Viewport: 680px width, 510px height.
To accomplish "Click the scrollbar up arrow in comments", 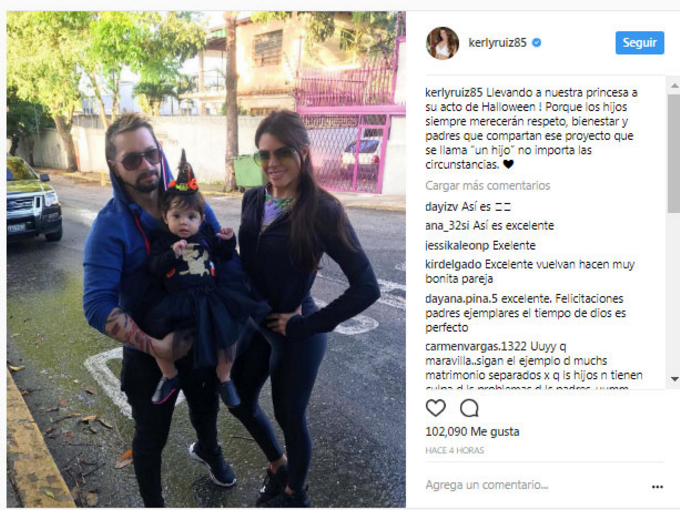I will (x=674, y=85).
